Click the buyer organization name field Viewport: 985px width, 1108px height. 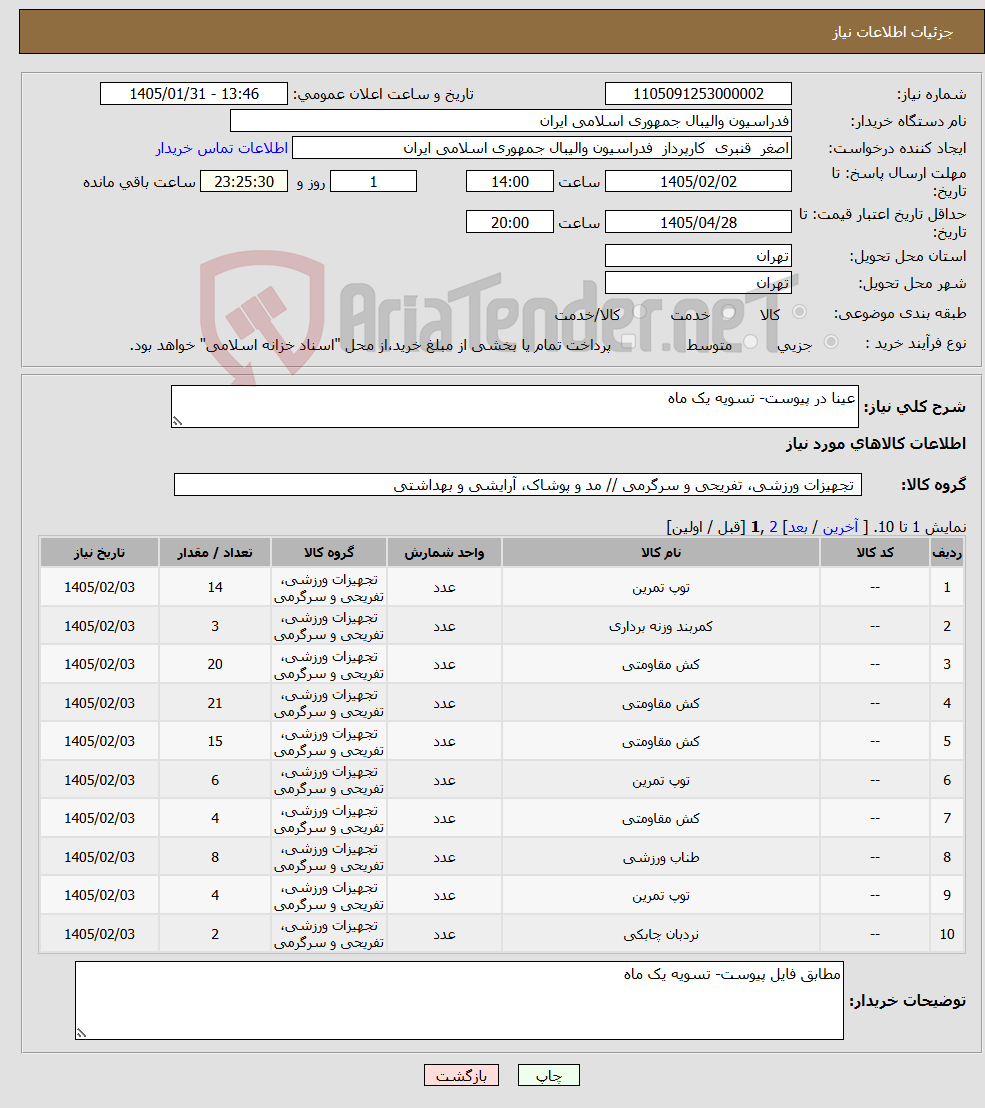coord(510,121)
